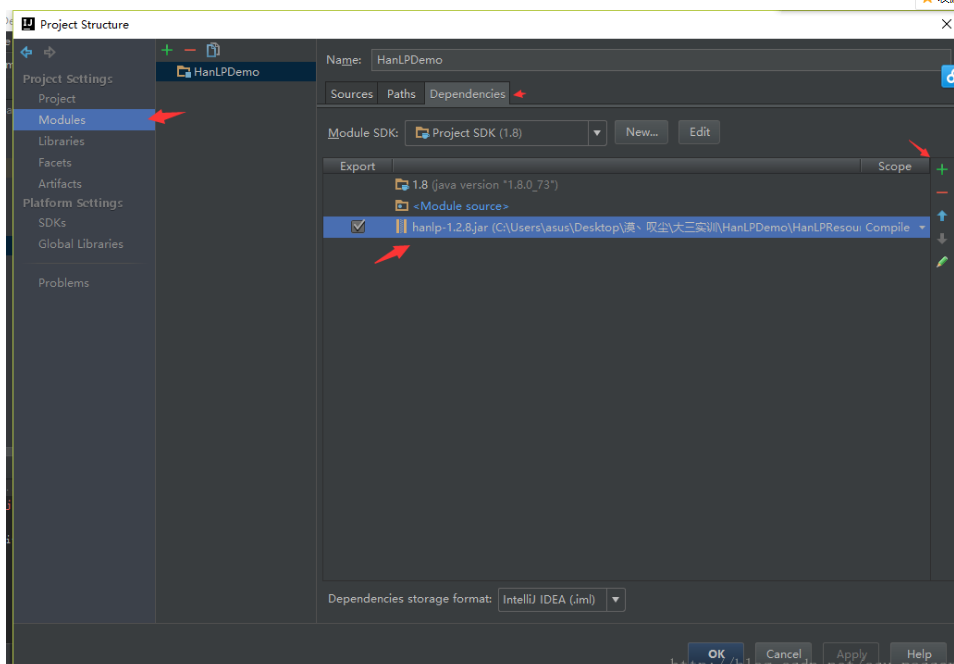The image size is (954, 664).
Task: Click the 1.8 JDK folder icon
Action: pos(402,184)
